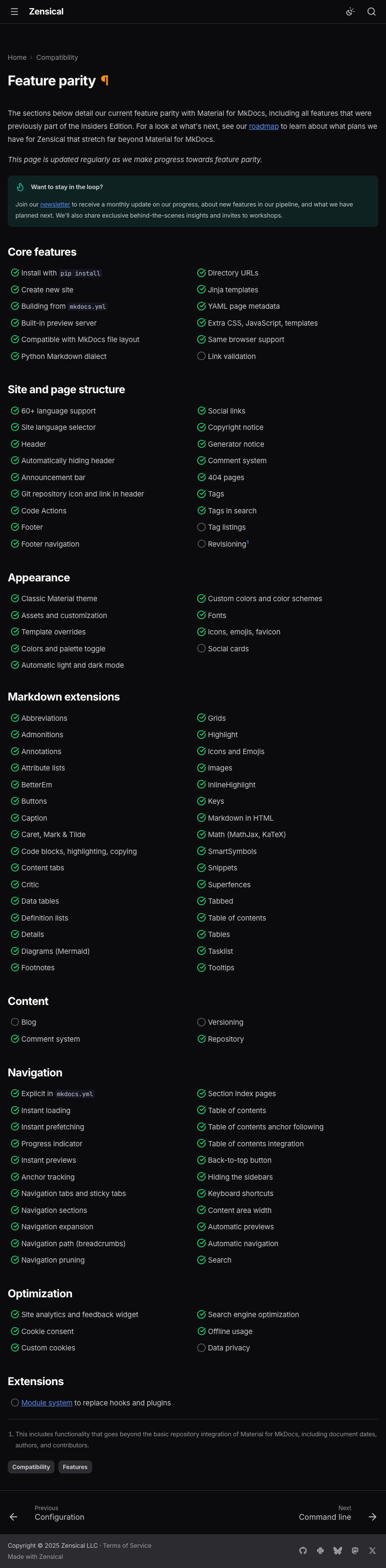The image size is (386, 1568).
Task: Open the Bluesky butterfly icon link
Action: click(x=337, y=1550)
